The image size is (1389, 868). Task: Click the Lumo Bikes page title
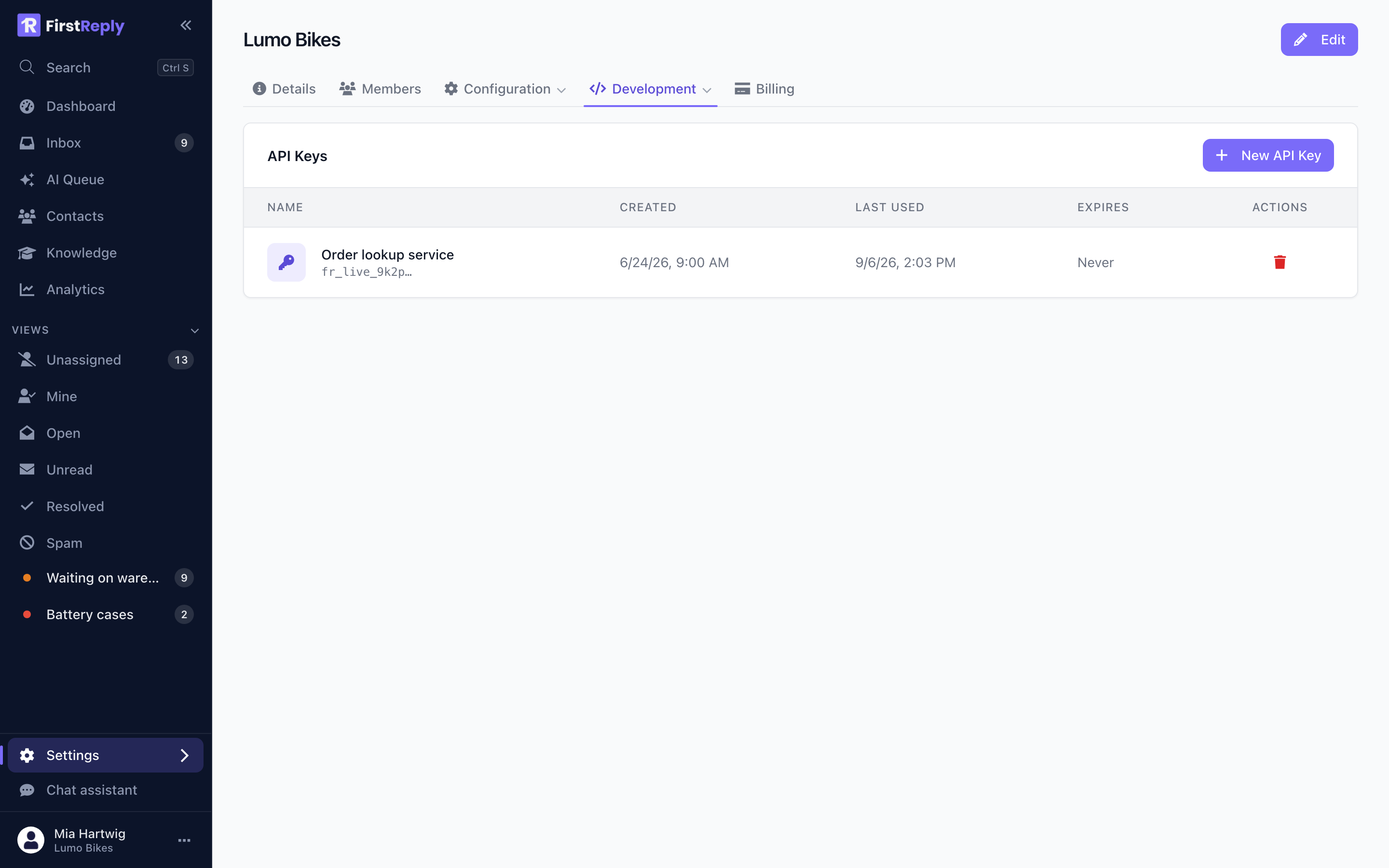(292, 40)
